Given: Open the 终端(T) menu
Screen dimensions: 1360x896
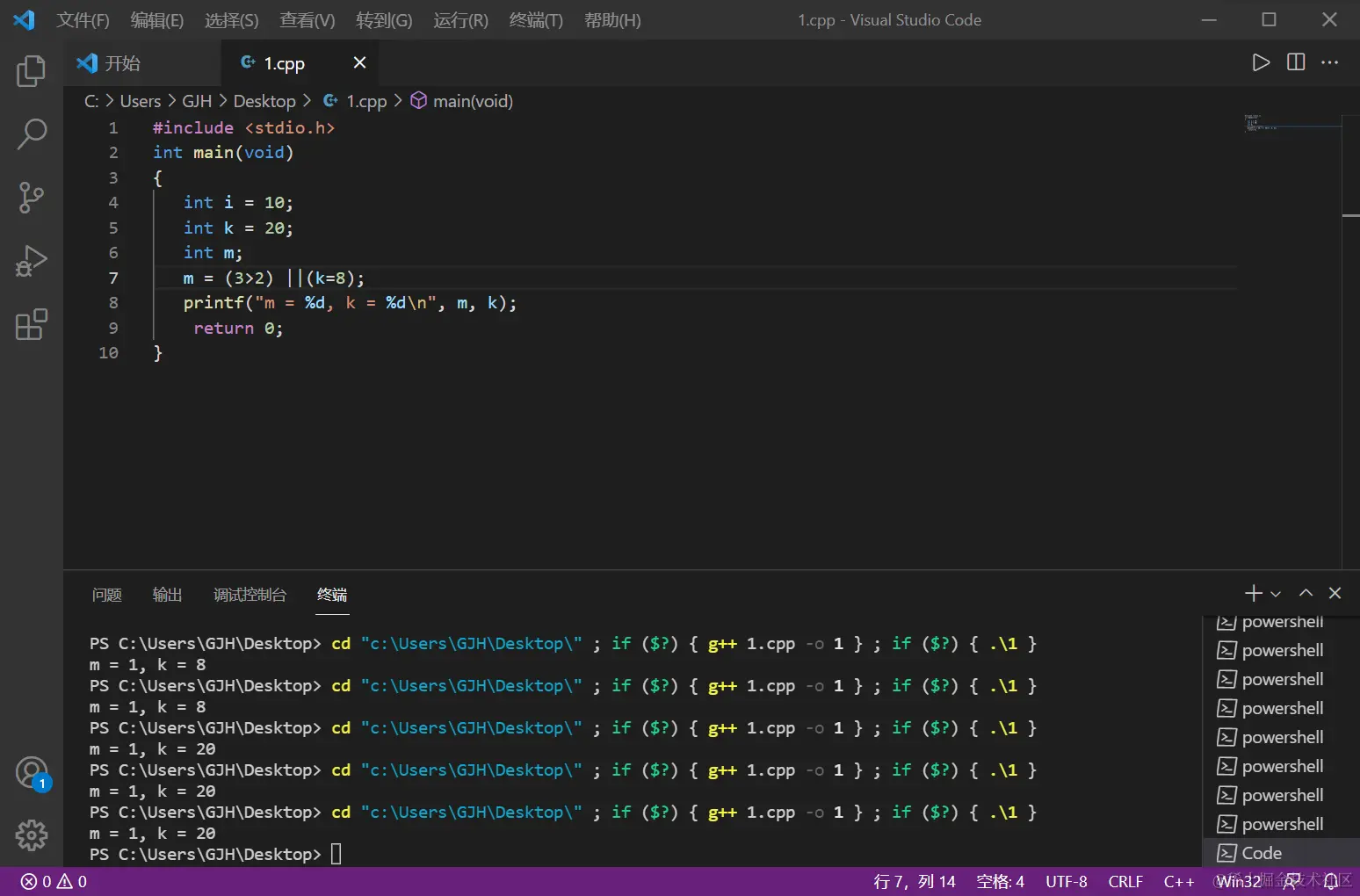Looking at the screenshot, I should pyautogui.click(x=536, y=20).
